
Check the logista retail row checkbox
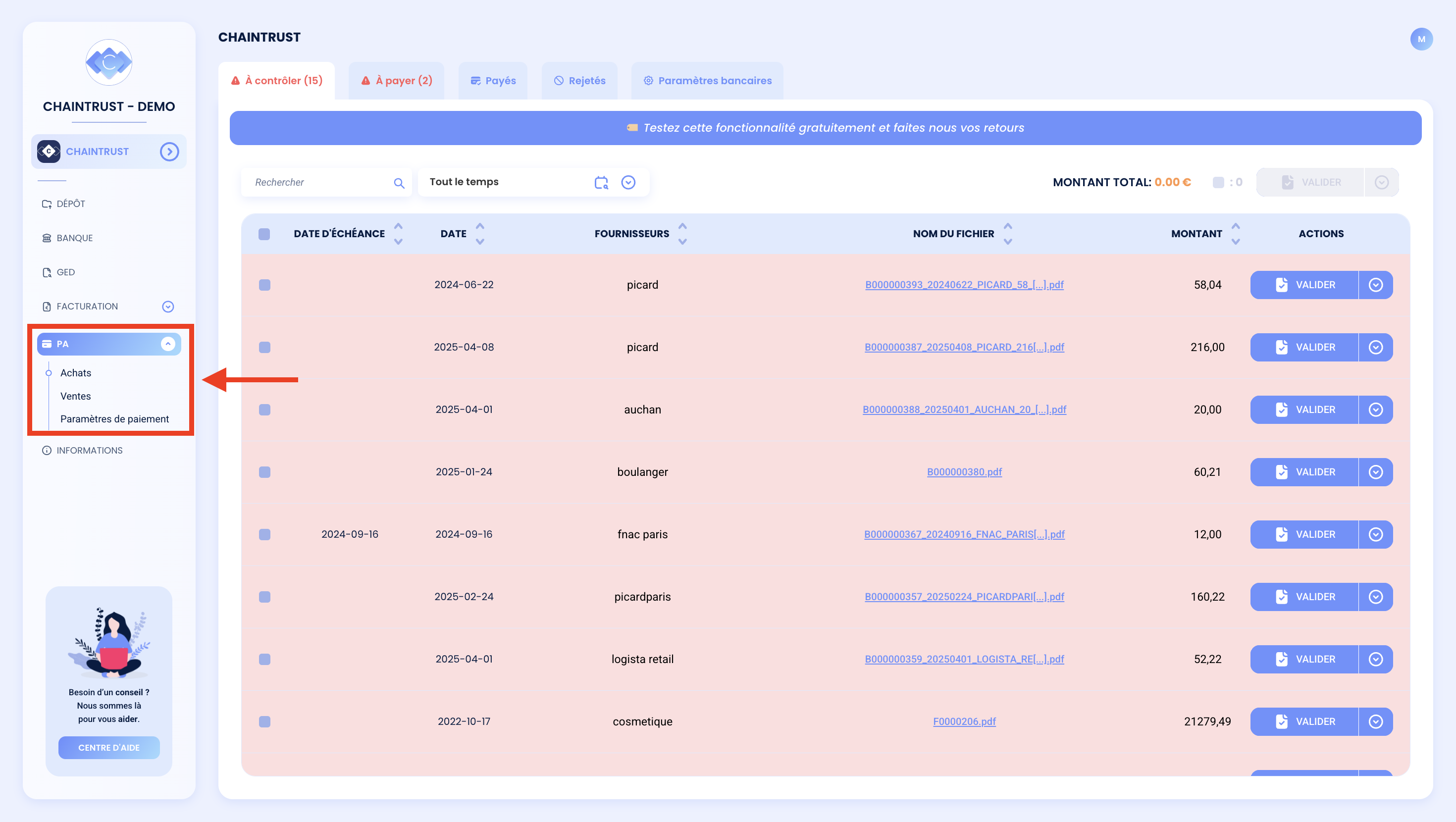[x=264, y=659]
